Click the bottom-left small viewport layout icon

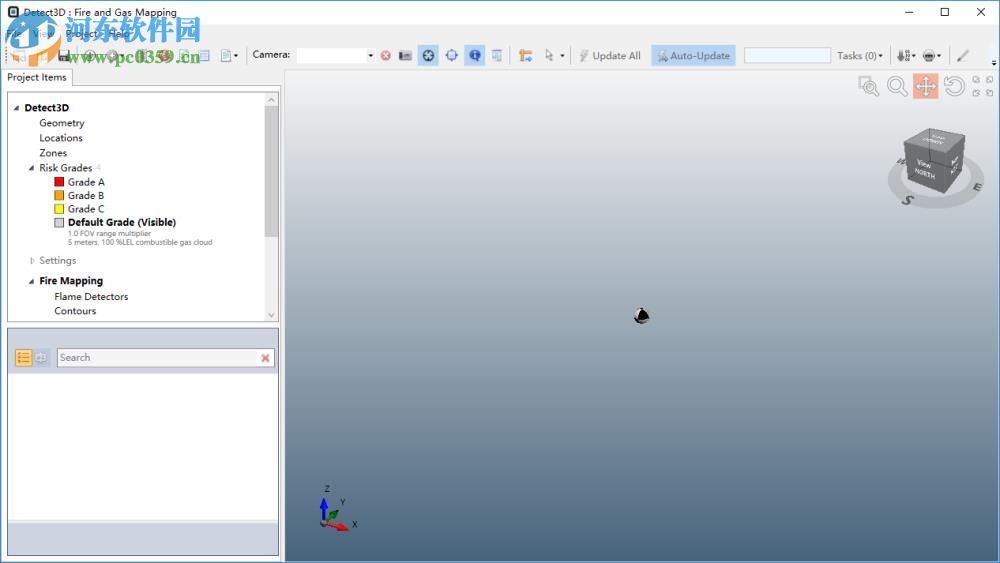[976, 93]
